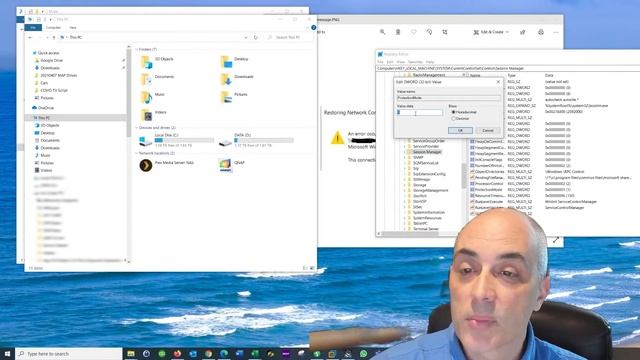Collapse the Network locations group
The width and height of the screenshot is (640, 360).
click(x=137, y=153)
